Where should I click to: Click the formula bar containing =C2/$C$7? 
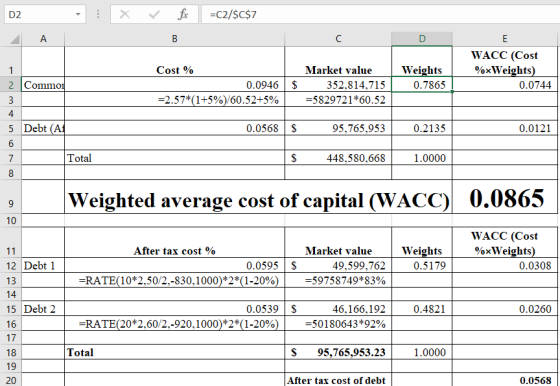tap(381, 15)
